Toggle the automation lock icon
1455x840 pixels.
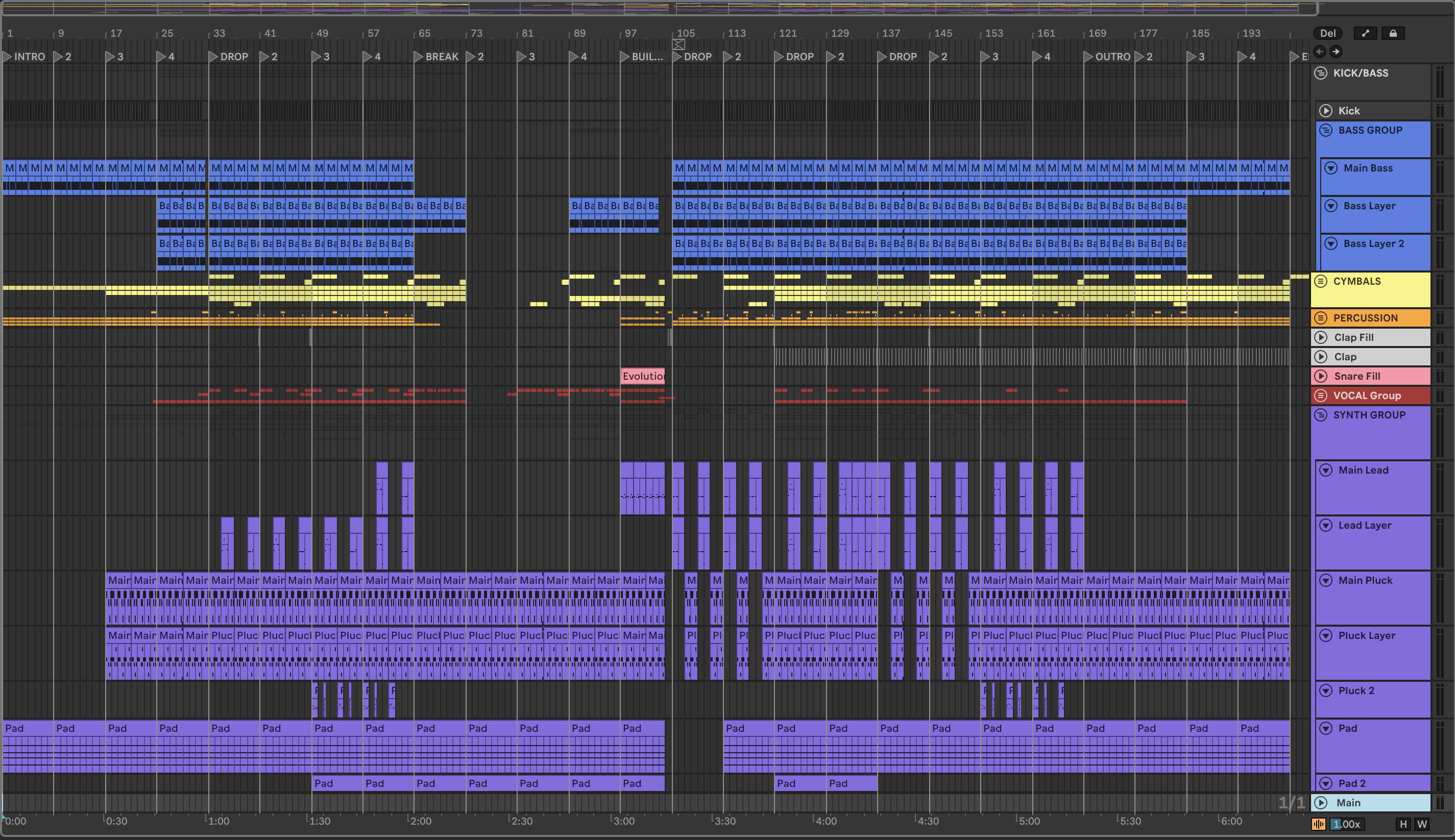(x=1393, y=34)
